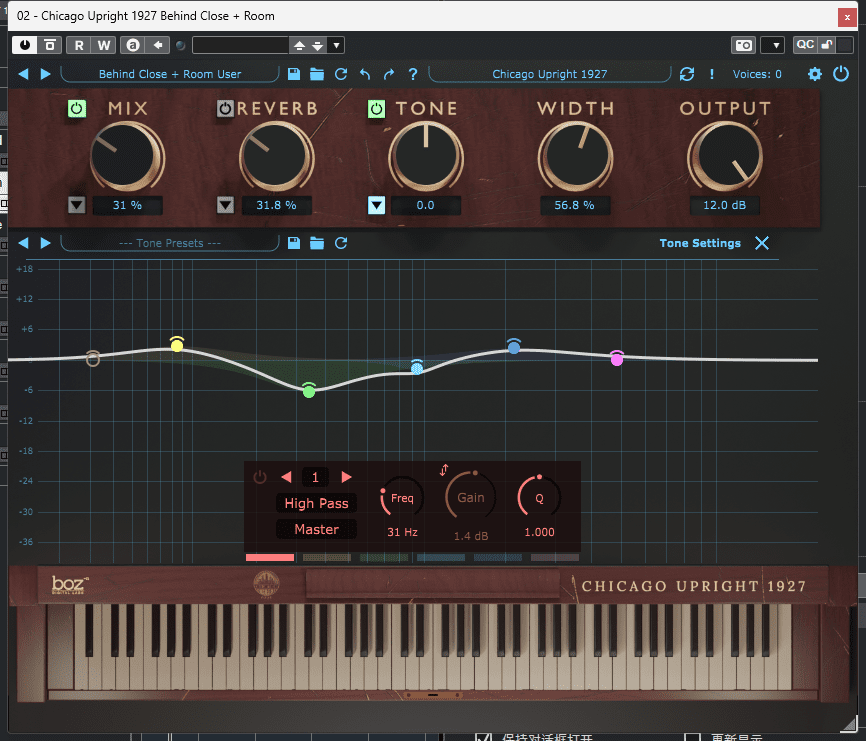Viewport: 866px width, 741px height.
Task: Click the OUTPUT 12.0 dB value field
Action: (x=725, y=205)
